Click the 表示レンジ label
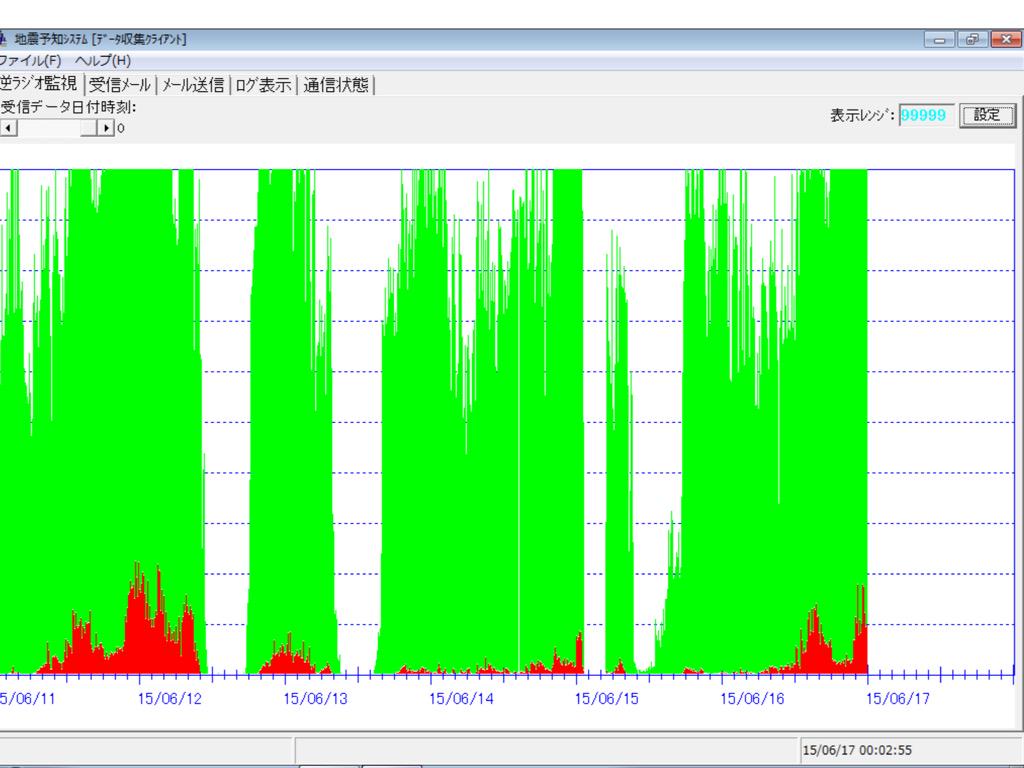 coord(862,116)
